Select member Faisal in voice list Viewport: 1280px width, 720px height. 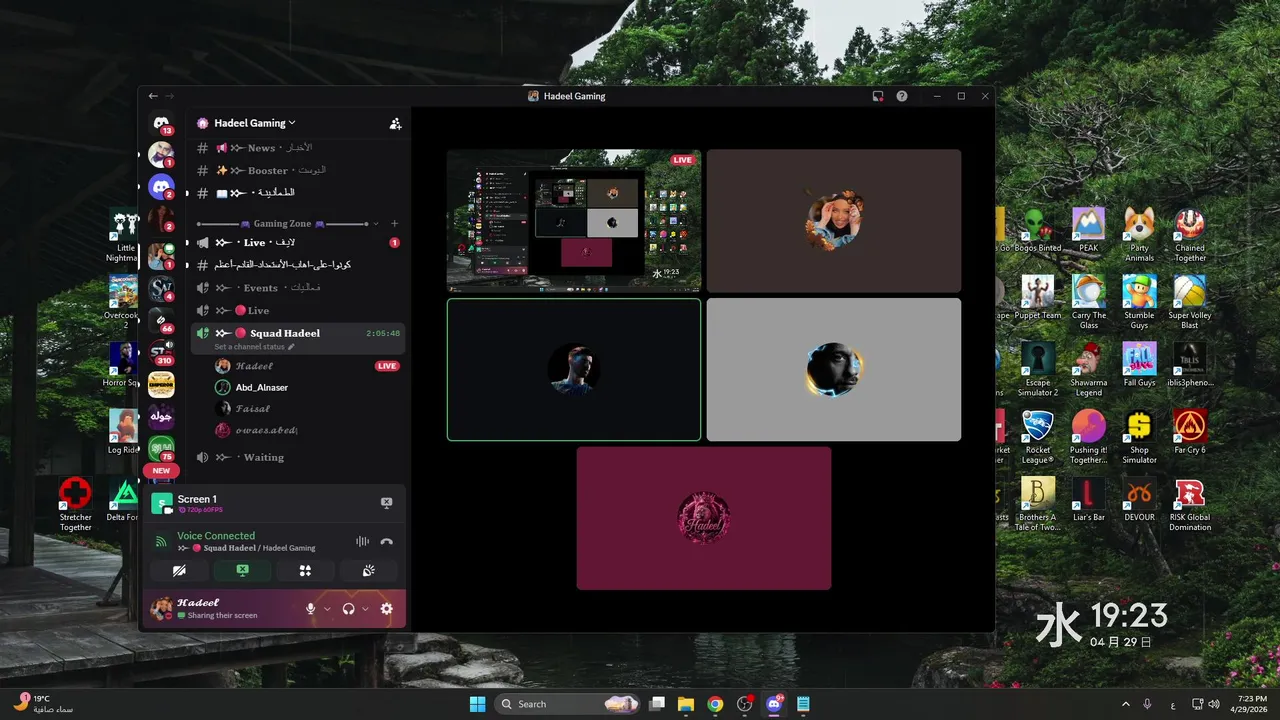252,409
